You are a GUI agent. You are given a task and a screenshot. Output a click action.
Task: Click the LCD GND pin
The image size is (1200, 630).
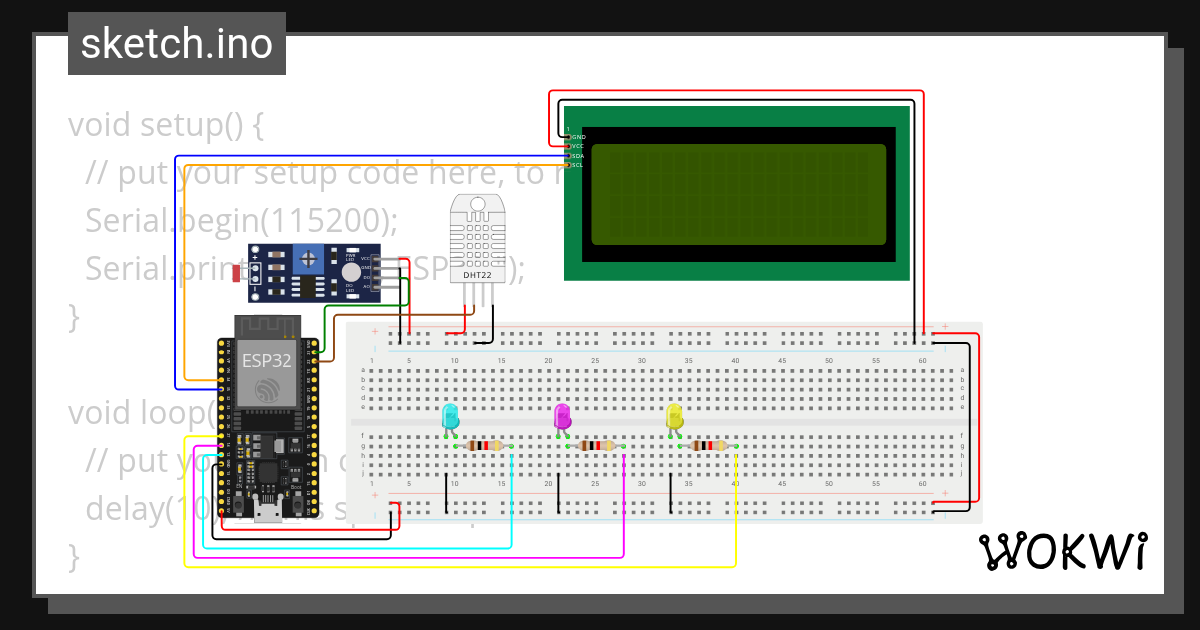568,136
